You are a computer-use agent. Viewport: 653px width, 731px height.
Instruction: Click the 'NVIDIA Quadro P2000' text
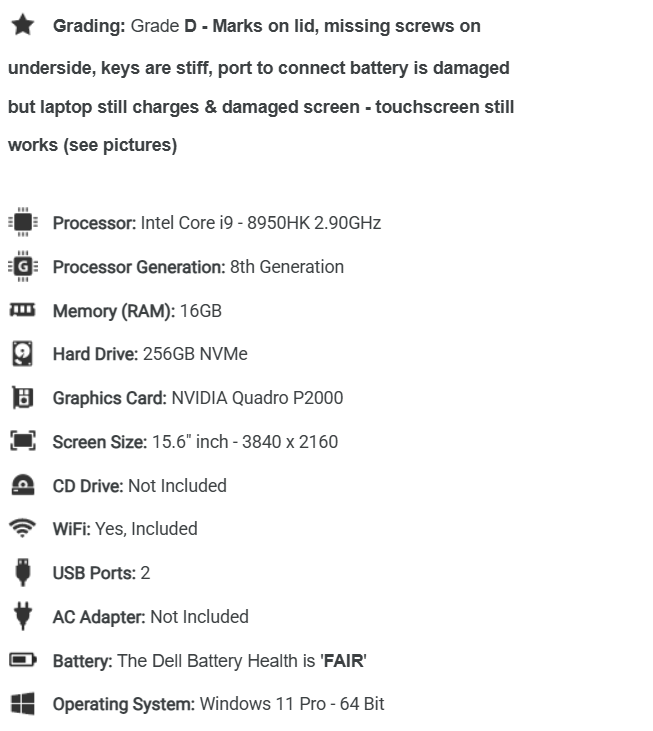(x=257, y=398)
